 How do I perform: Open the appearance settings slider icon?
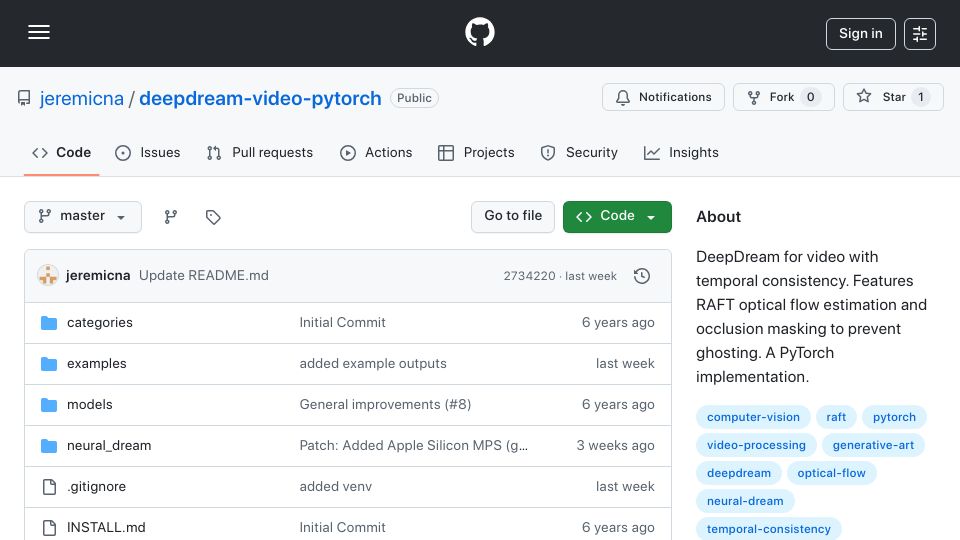tap(920, 34)
